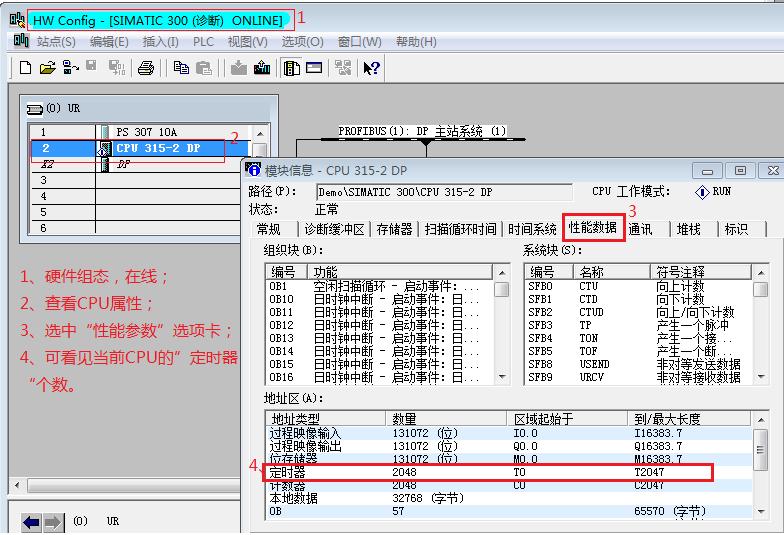Viewport: 784px width, 535px height.
Task: Click the Open ONLINE station toolbar icon
Action: (x=70, y=68)
